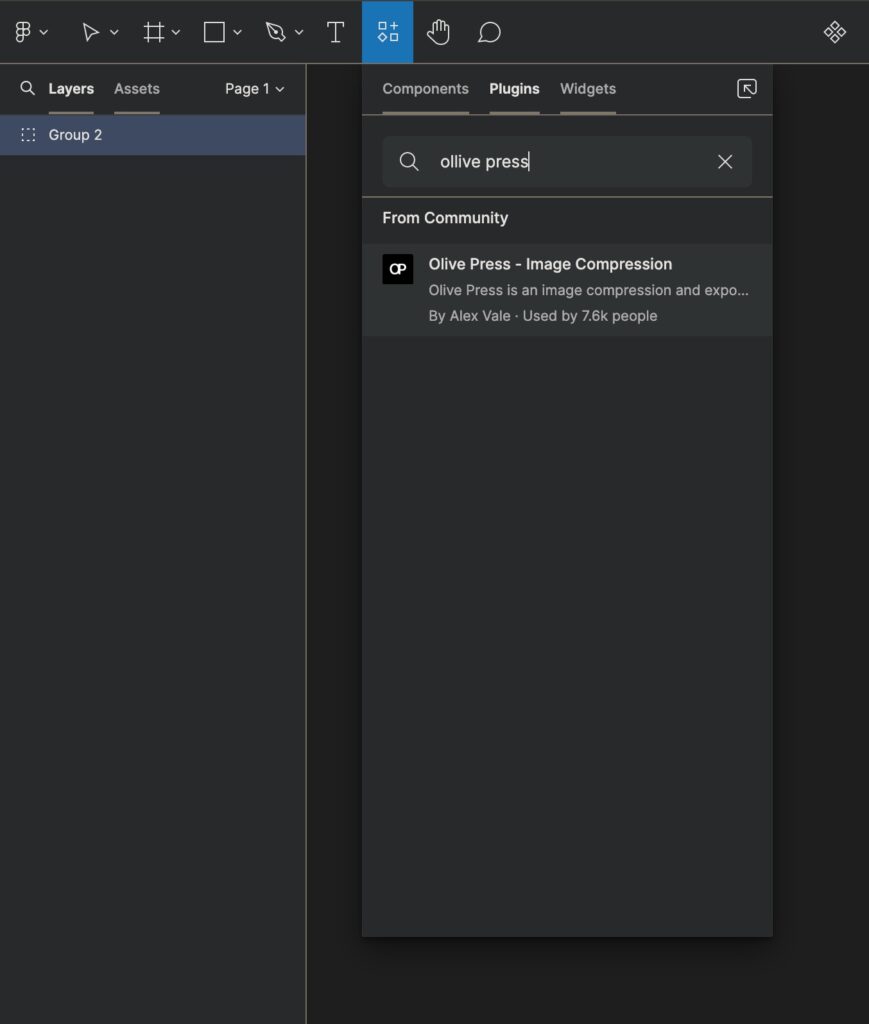This screenshot has width=869, height=1024.
Task: Switch to the Widgets tab
Action: tap(587, 88)
